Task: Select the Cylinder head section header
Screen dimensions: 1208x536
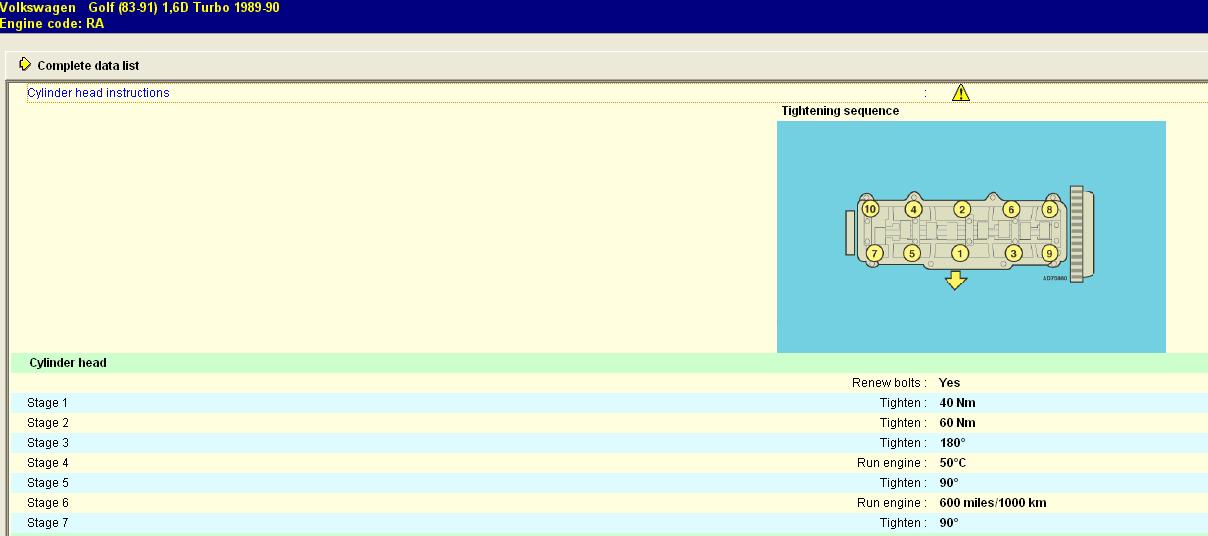Action: coord(68,363)
